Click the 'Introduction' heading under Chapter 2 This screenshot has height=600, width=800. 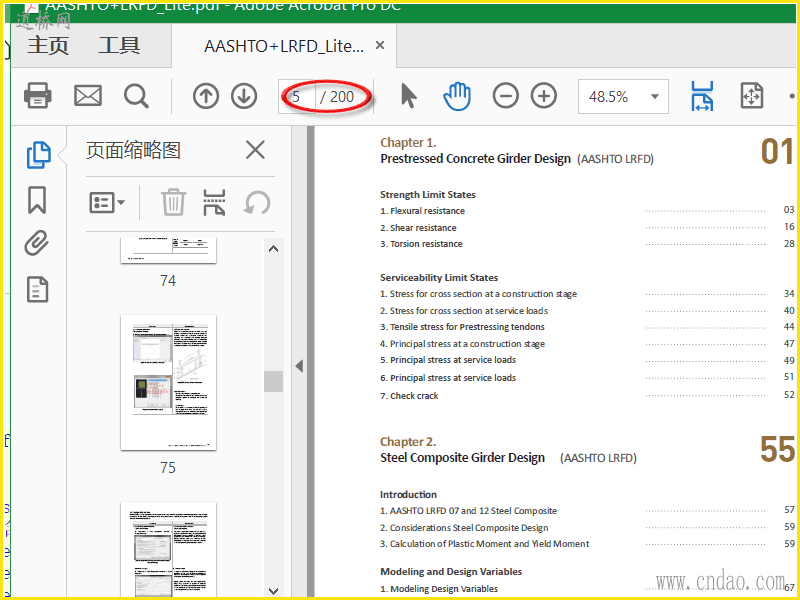(x=408, y=494)
